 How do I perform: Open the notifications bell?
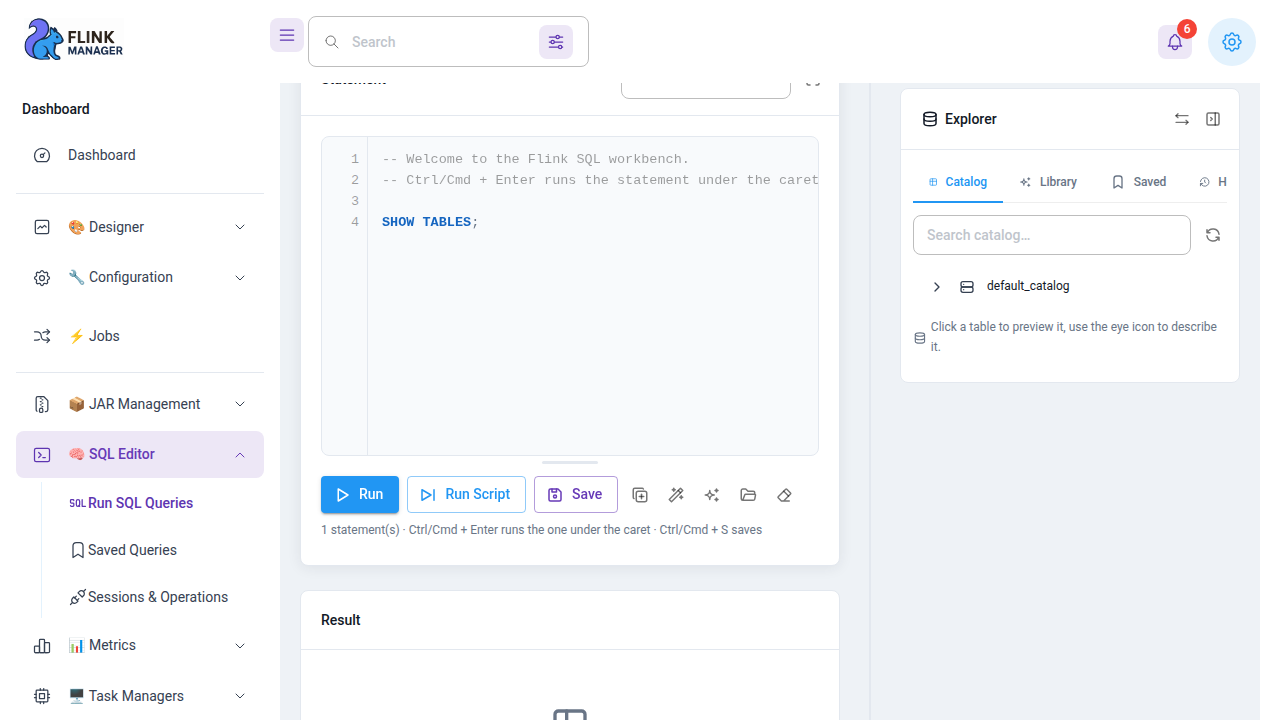click(1175, 42)
